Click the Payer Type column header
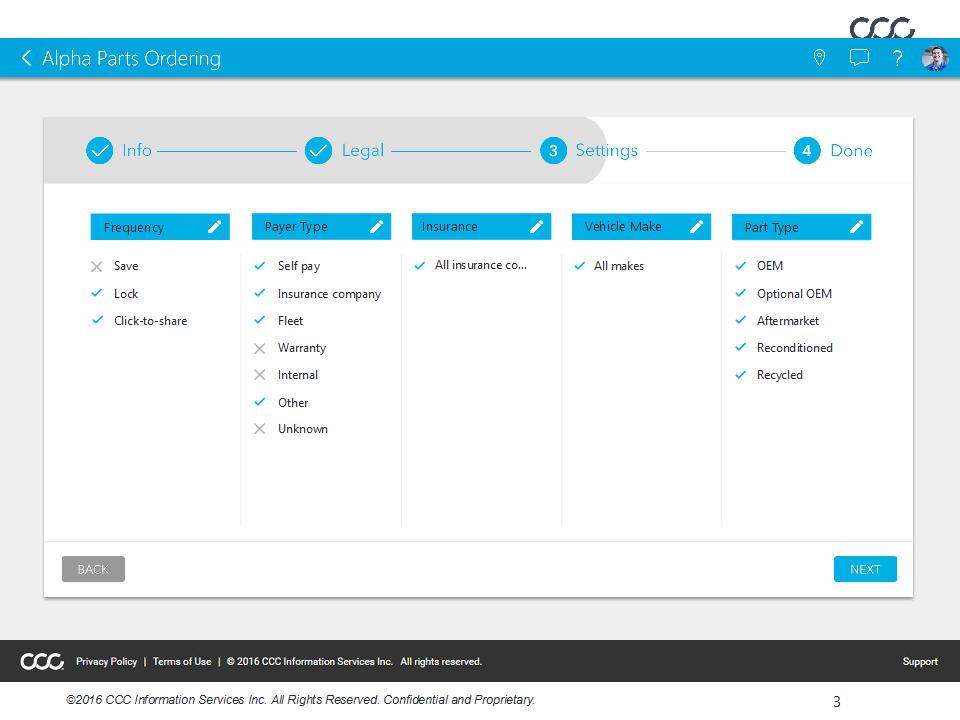960x720 pixels. pos(321,227)
